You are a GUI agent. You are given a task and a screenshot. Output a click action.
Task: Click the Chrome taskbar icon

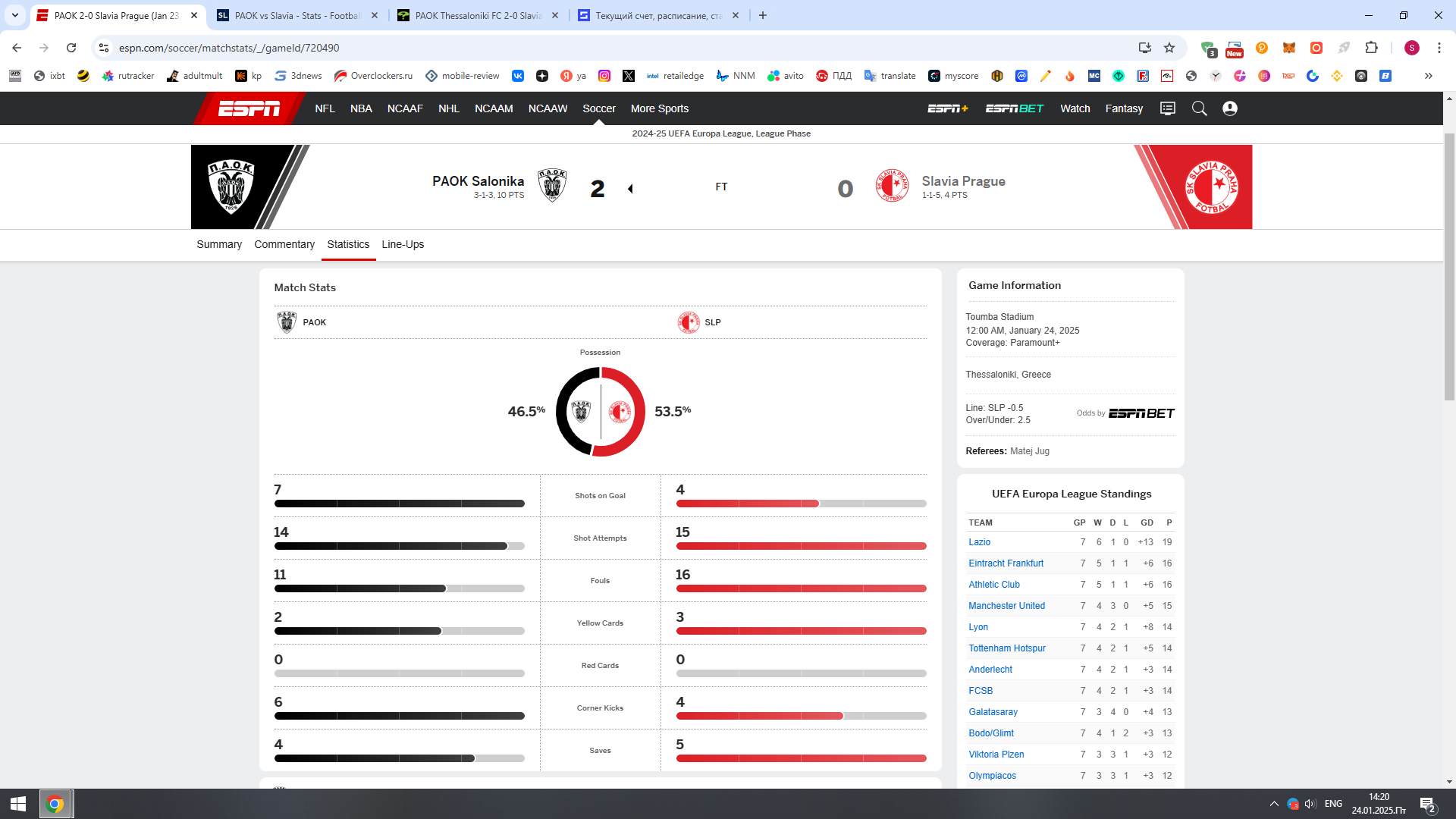click(x=55, y=804)
